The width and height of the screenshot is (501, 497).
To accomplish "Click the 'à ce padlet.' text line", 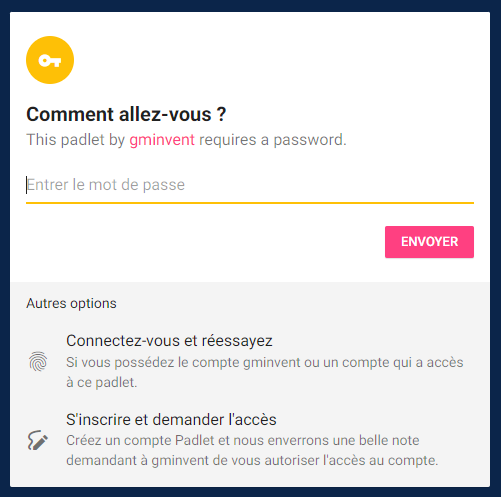I will point(102,382).
